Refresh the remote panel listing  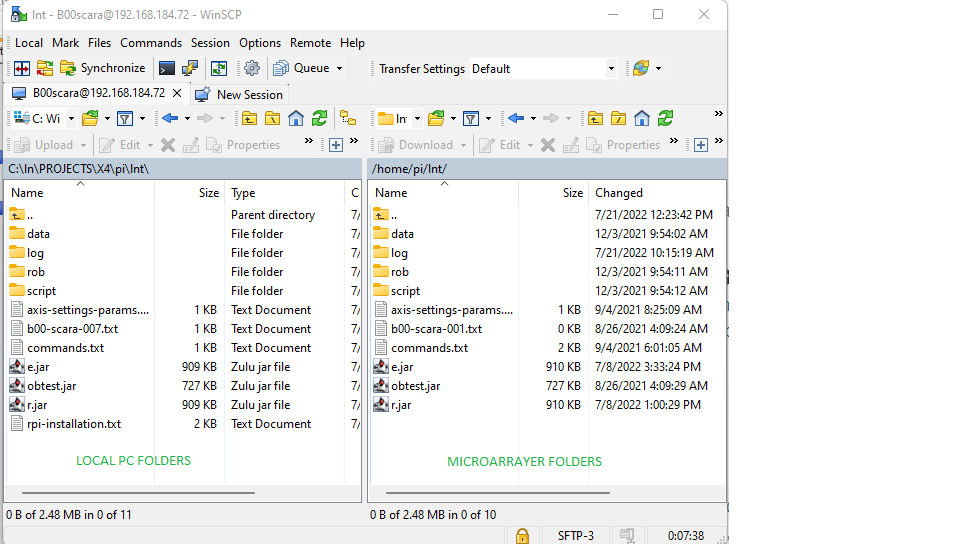tap(666, 118)
